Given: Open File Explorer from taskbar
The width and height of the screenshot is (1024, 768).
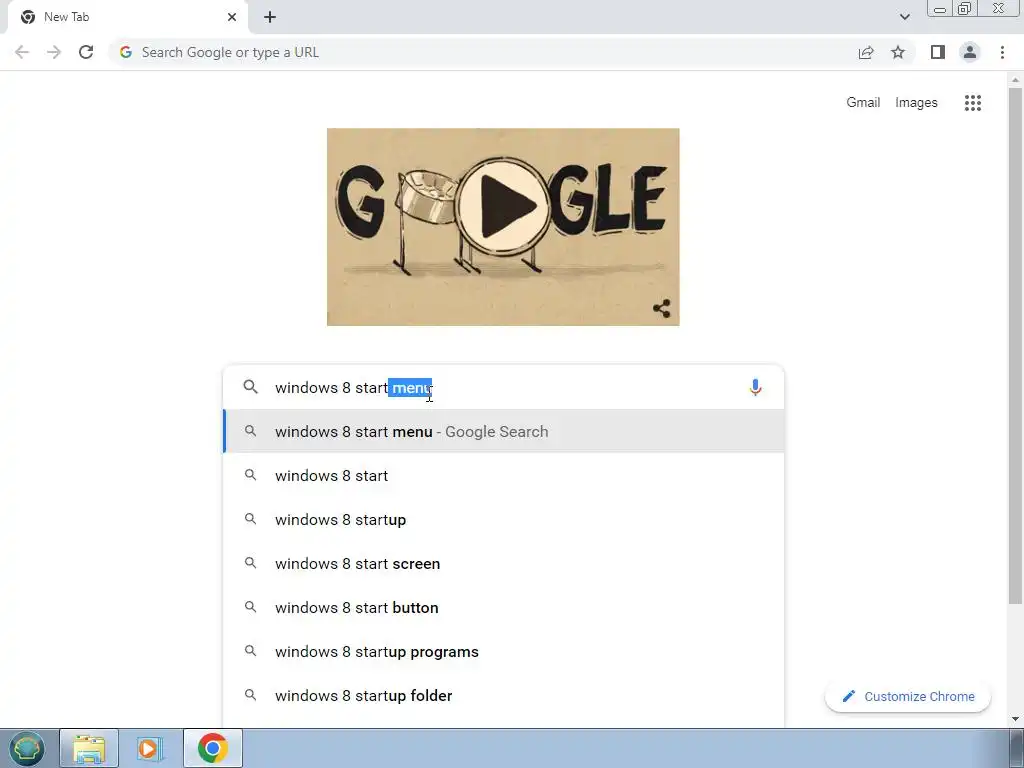Looking at the screenshot, I should [x=89, y=748].
